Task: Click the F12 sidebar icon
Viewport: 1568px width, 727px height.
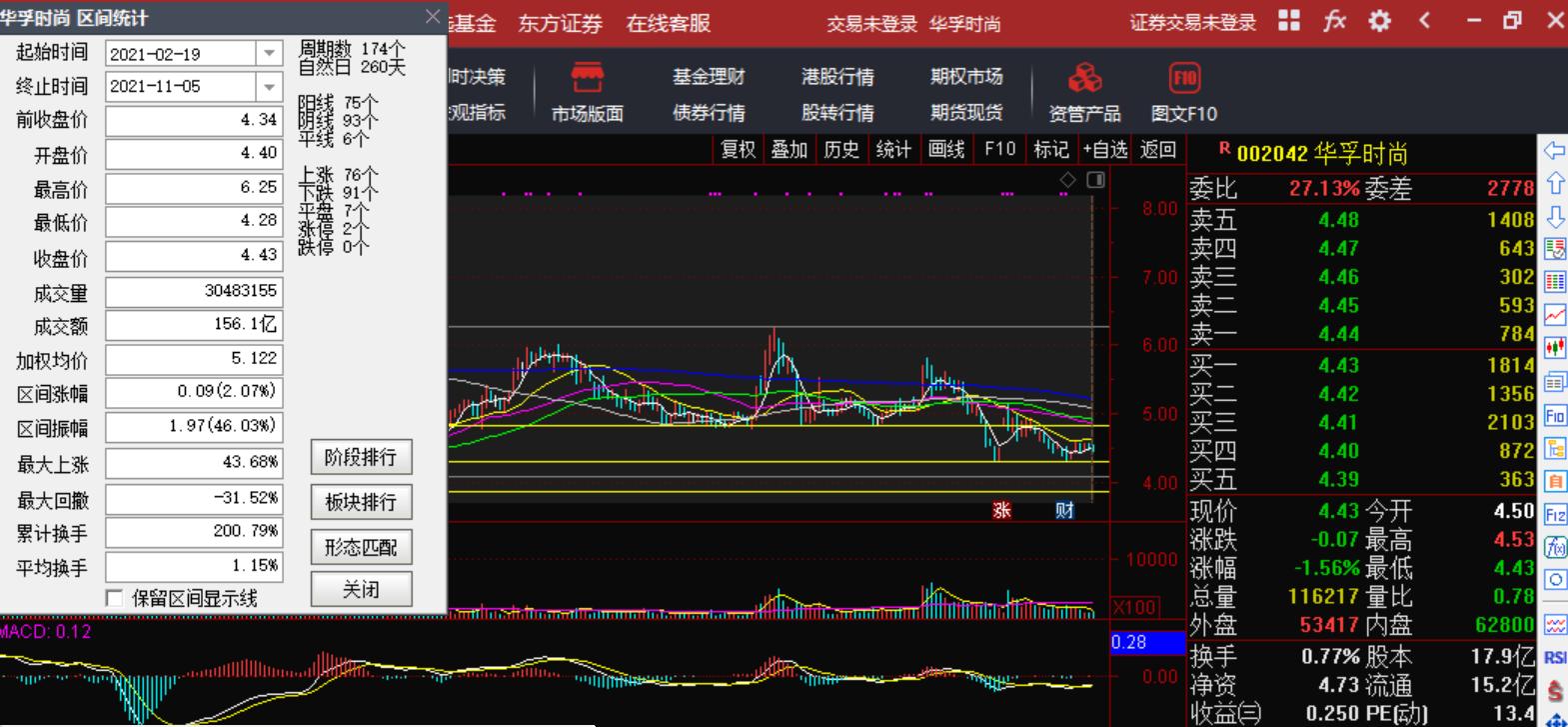Action: tap(1555, 515)
